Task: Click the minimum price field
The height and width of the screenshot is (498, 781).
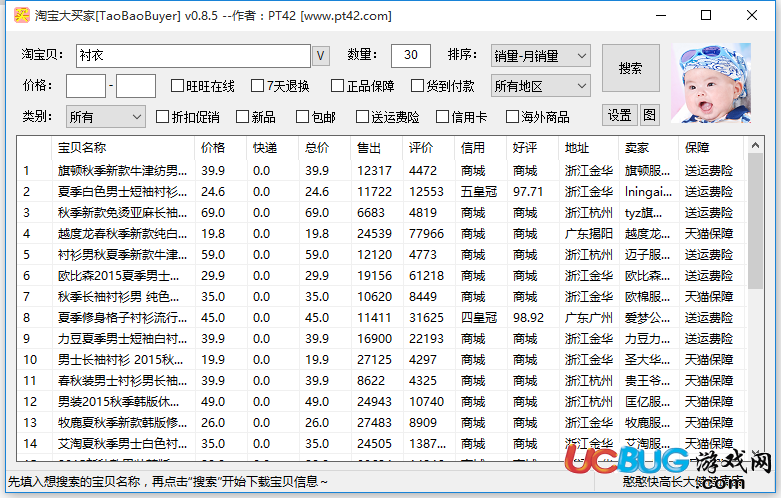Action: [x=86, y=86]
